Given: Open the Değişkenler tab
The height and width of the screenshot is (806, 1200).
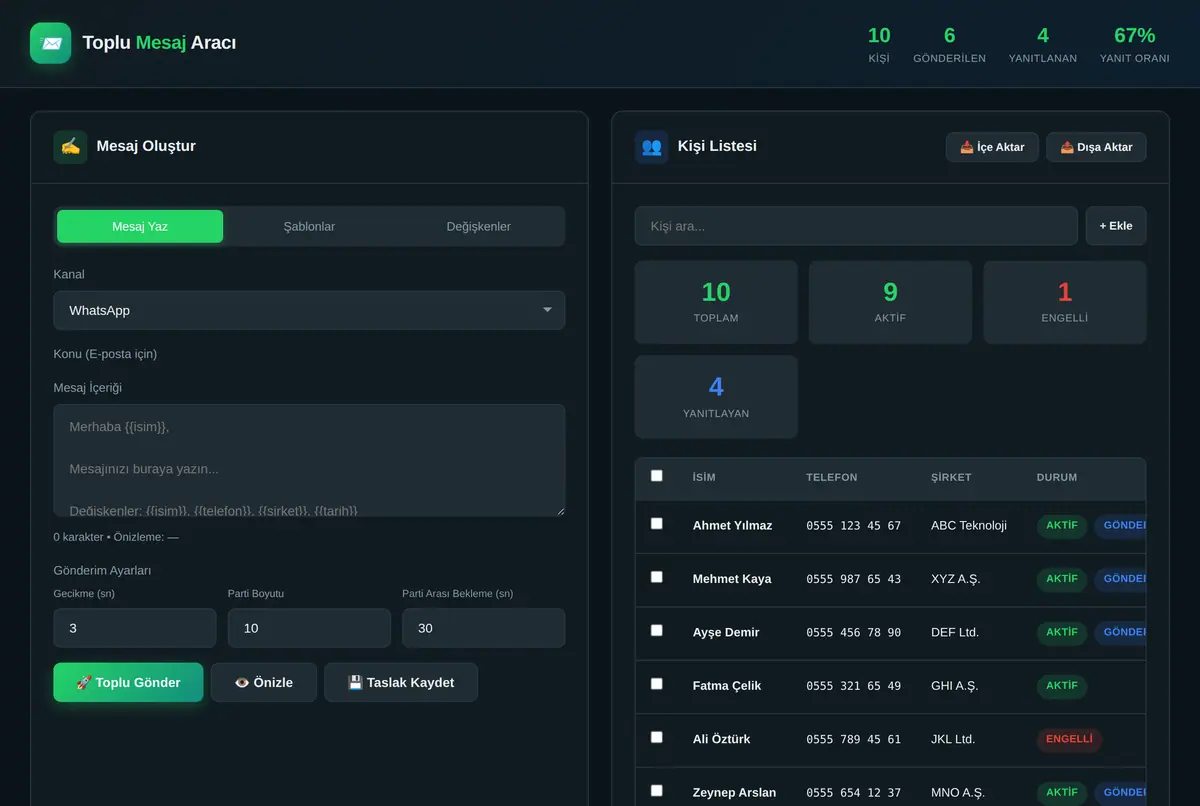Looking at the screenshot, I should point(478,226).
